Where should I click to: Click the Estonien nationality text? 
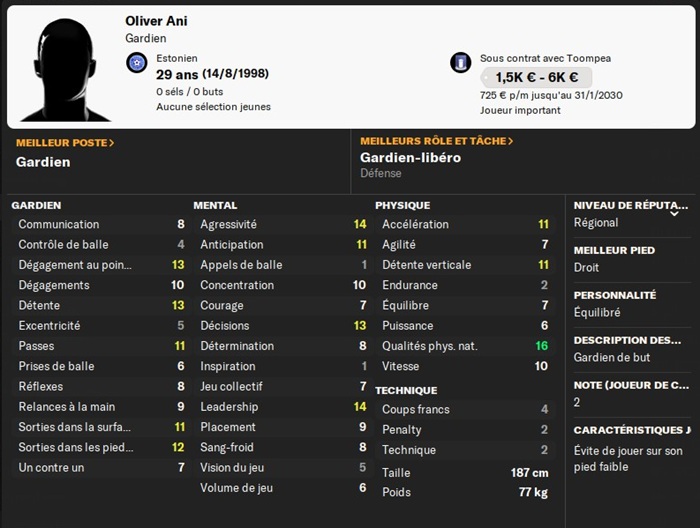click(177, 58)
